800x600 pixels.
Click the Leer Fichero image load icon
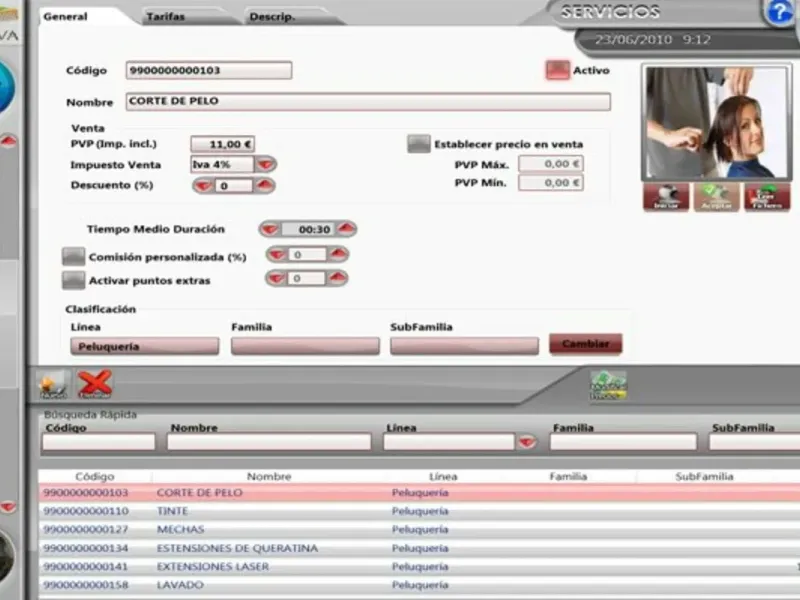(x=767, y=197)
